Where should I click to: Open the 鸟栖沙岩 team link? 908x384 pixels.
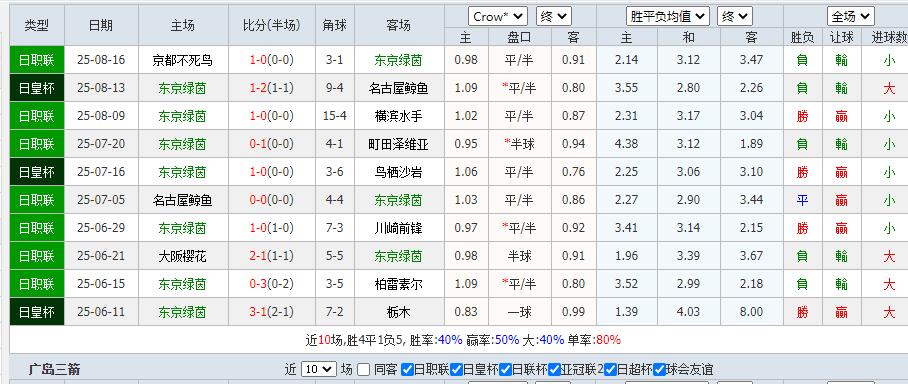398,172
